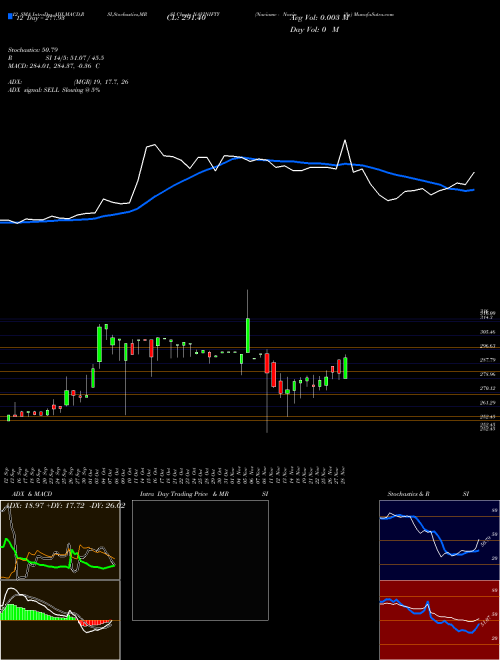Click the ADX: 18.97 +DY: 17.72 readout

tap(63, 506)
